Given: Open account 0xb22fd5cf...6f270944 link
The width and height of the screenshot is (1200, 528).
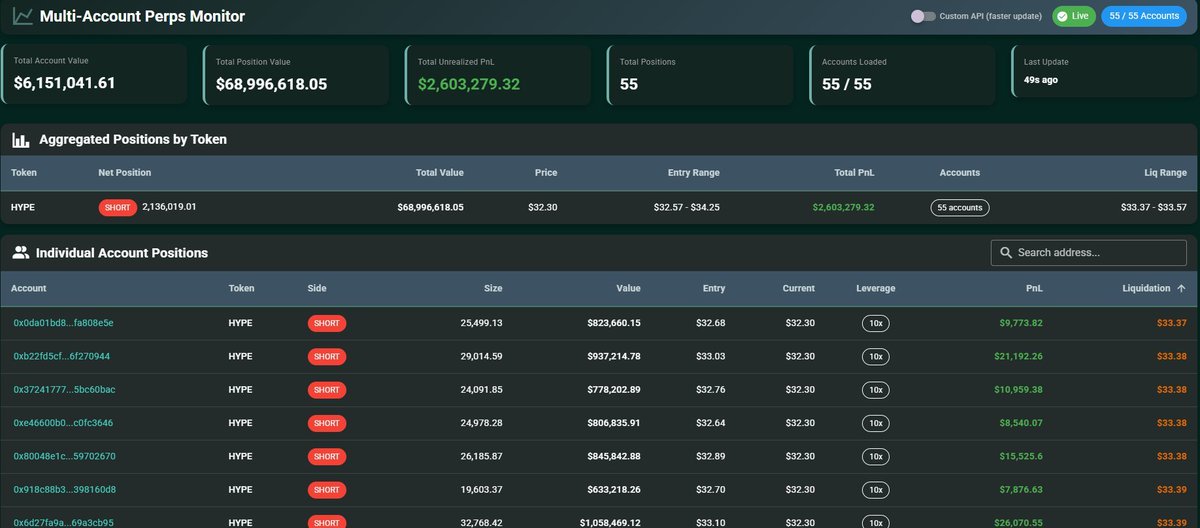Looking at the screenshot, I should pyautogui.click(x=62, y=356).
